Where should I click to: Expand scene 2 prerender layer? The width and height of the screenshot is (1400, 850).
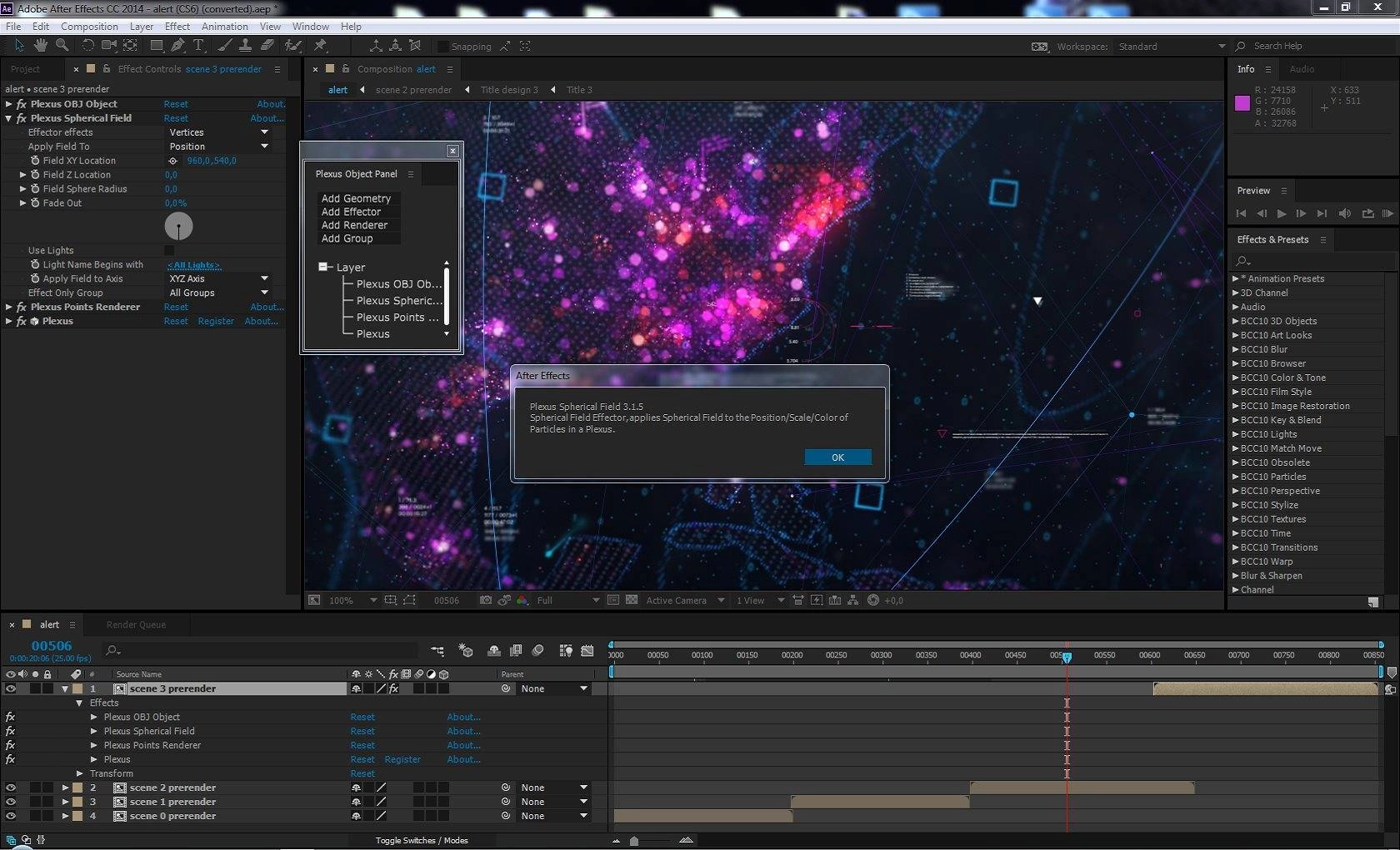click(65, 787)
